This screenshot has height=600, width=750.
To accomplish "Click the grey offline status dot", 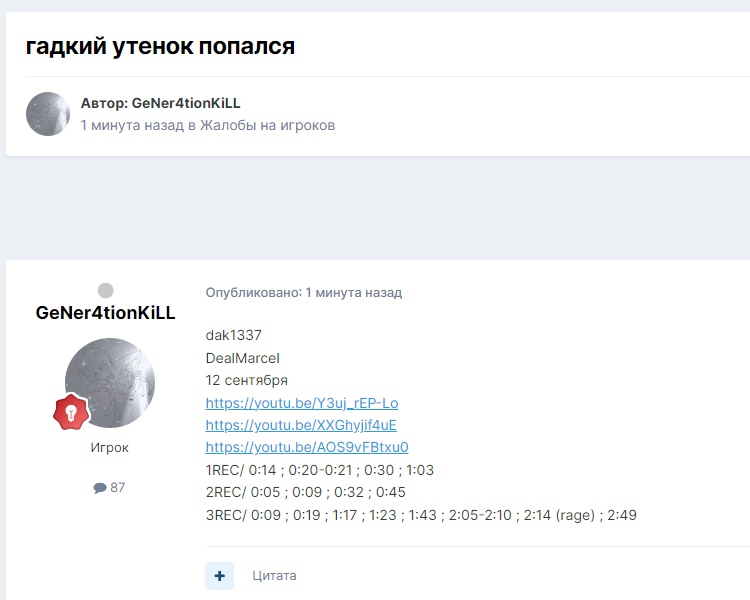I will [x=105, y=291].
